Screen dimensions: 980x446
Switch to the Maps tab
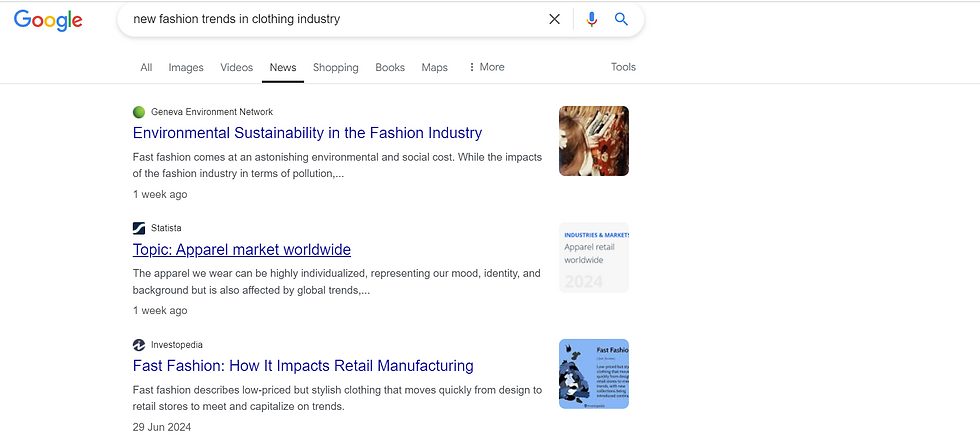tap(434, 67)
